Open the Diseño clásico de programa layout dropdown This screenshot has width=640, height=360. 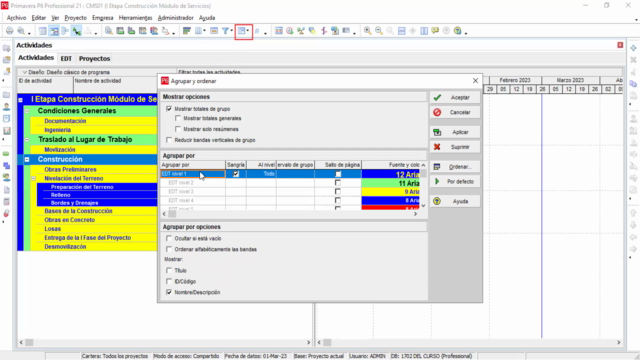pyautogui.click(x=24, y=72)
